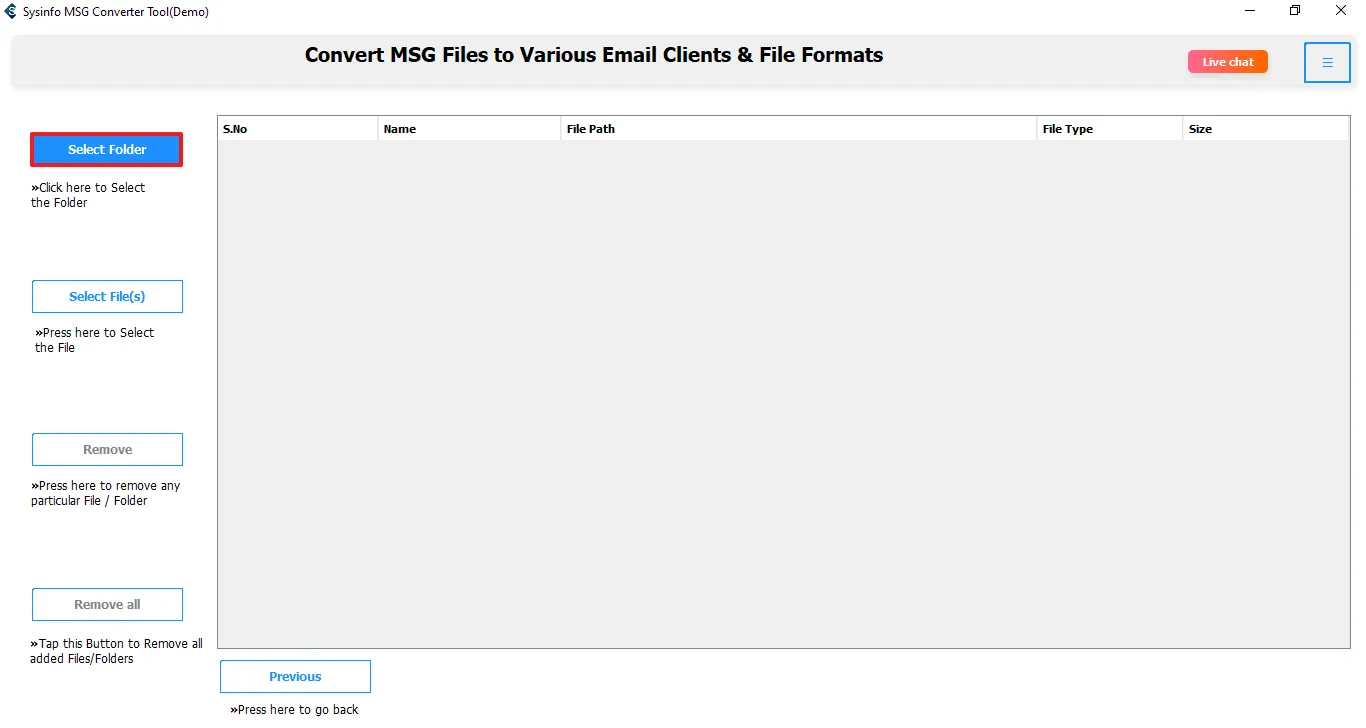Click the Remove button

[x=107, y=450]
